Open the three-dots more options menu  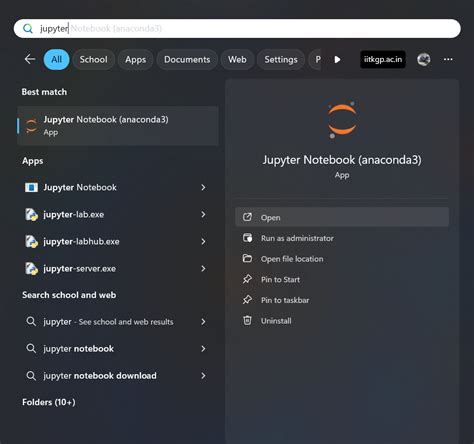click(448, 59)
